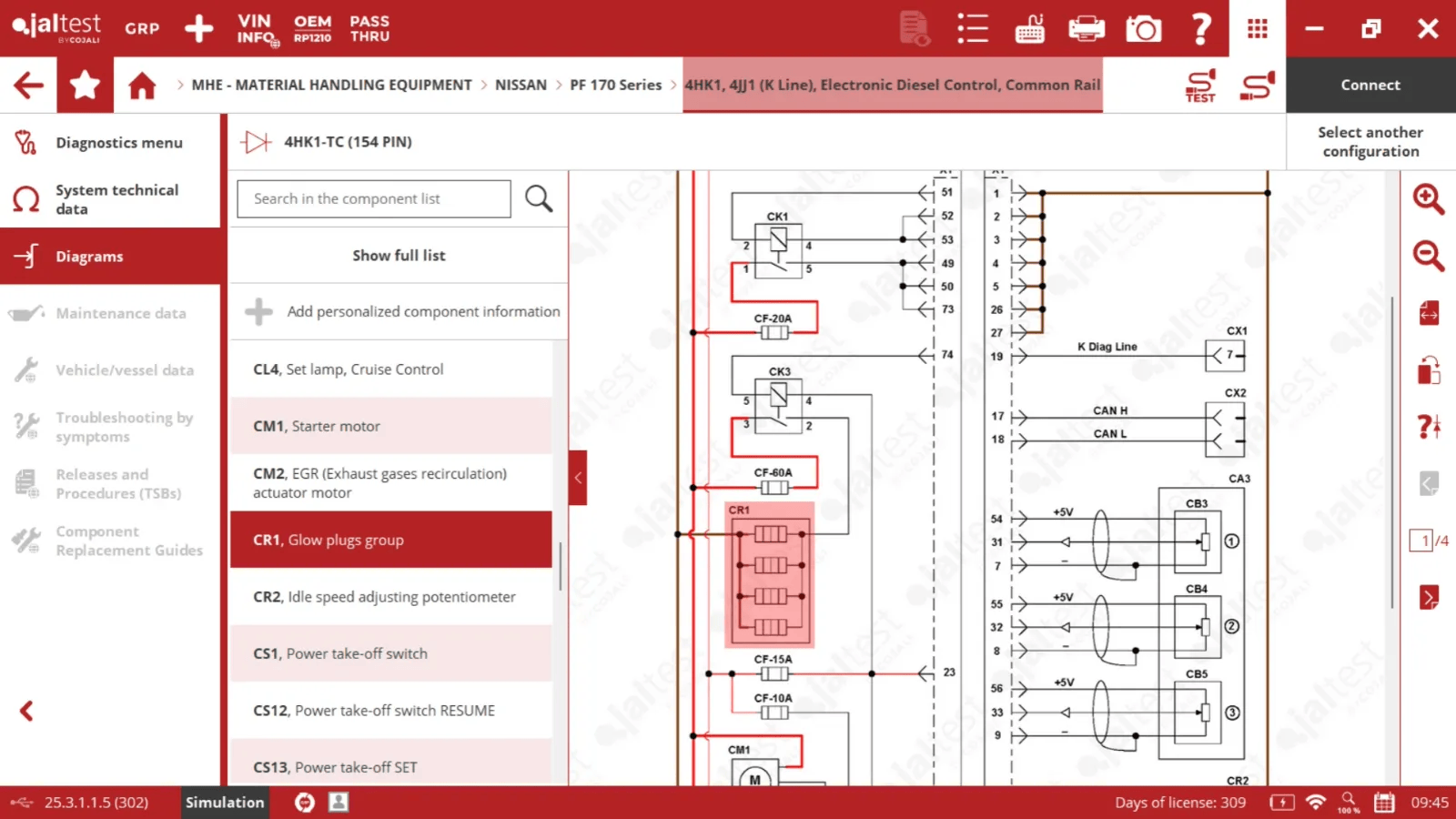Image resolution: width=1456 pixels, height=819 pixels.
Task: Select CS13, Power take-off SET
Action: (x=391, y=763)
